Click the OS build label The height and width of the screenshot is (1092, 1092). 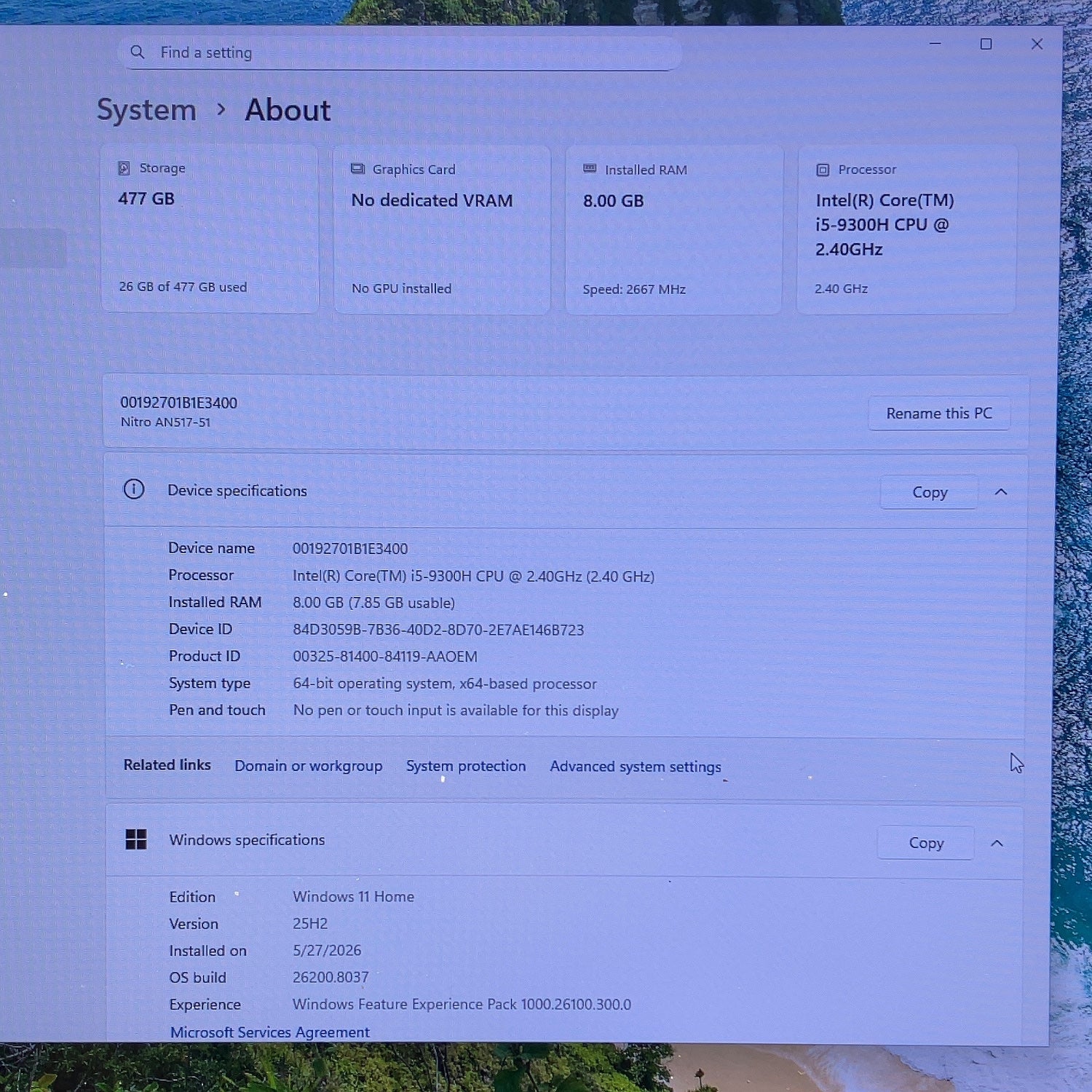[x=197, y=978]
